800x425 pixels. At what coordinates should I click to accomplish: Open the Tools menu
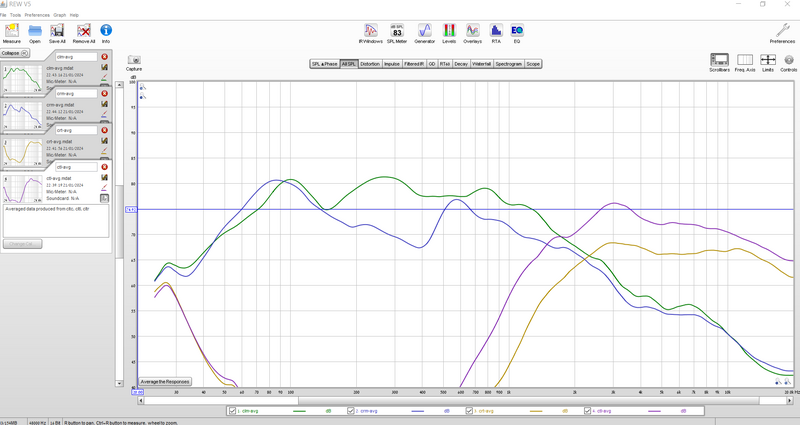(x=15, y=15)
